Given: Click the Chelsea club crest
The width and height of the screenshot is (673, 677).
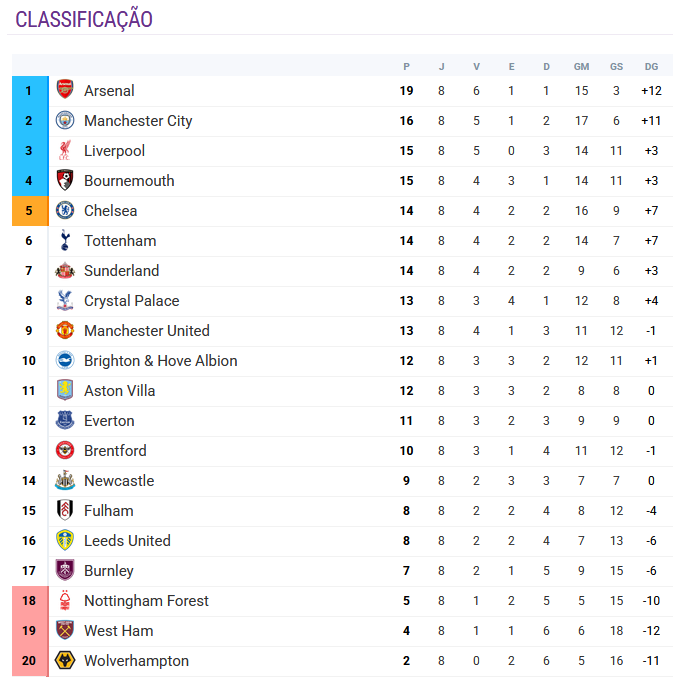Looking at the screenshot, I should (65, 210).
